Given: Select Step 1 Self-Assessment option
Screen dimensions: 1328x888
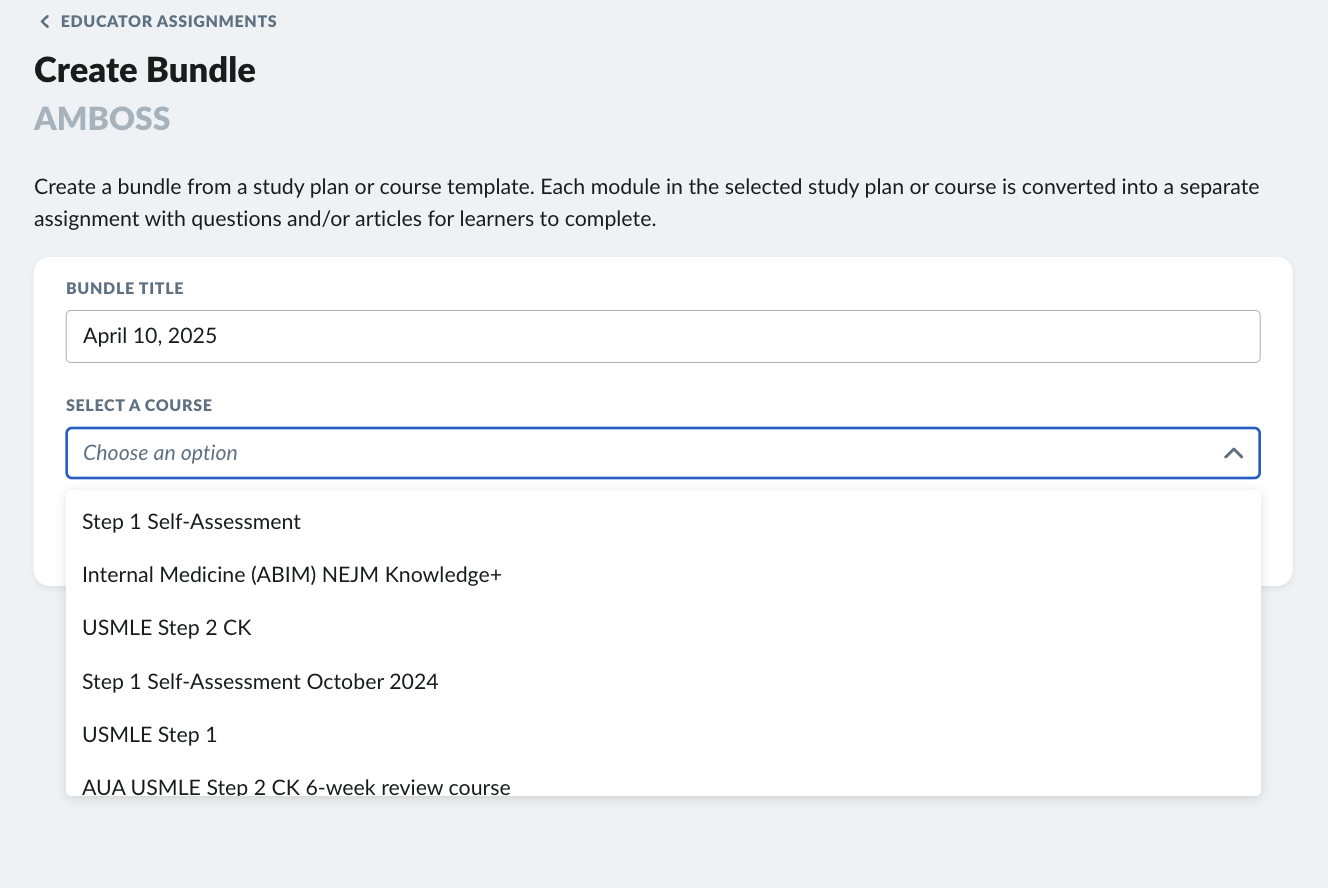Looking at the screenshot, I should tap(663, 521).
